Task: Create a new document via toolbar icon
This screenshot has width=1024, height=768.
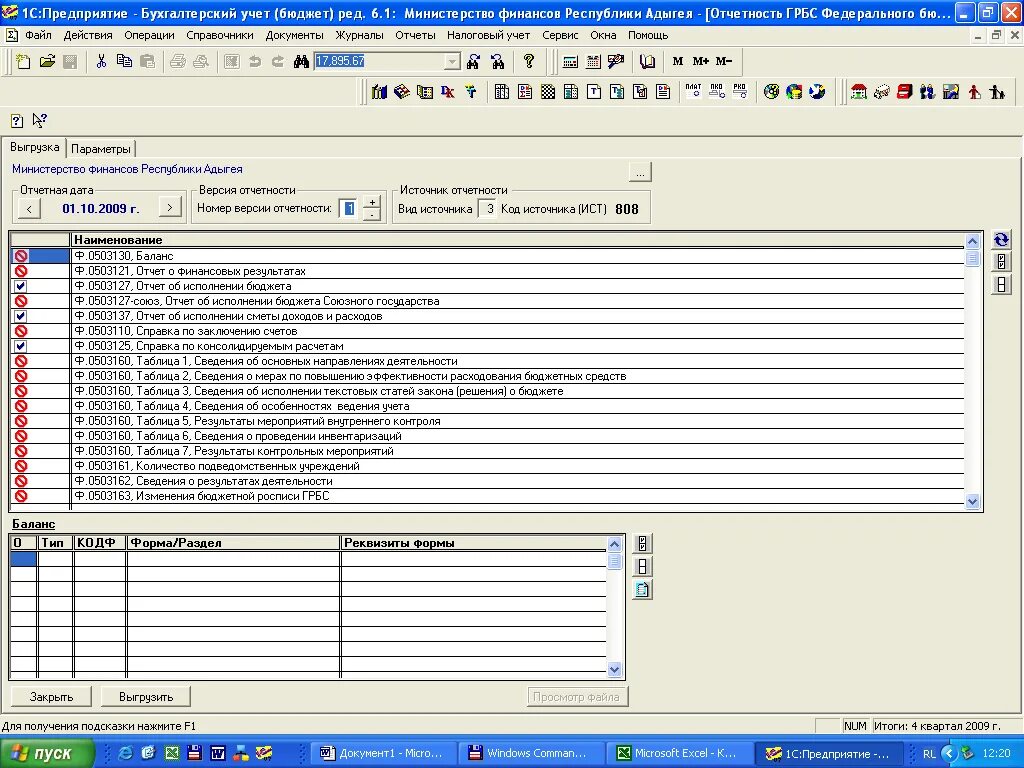Action: click(23, 61)
